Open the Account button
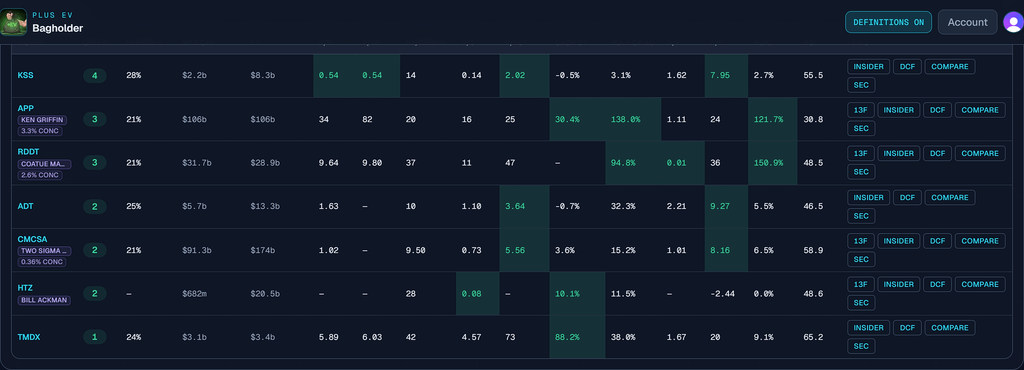Viewport: 1024px width, 370px height. 967,22
